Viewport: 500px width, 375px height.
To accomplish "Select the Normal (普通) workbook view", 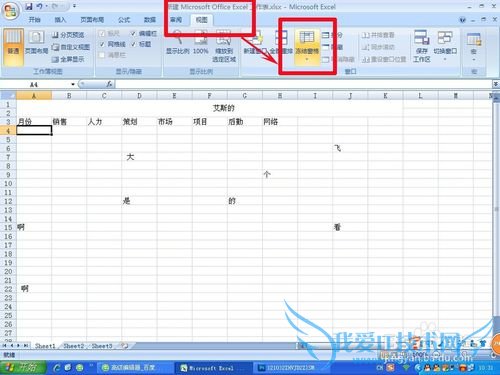I will pos(13,47).
